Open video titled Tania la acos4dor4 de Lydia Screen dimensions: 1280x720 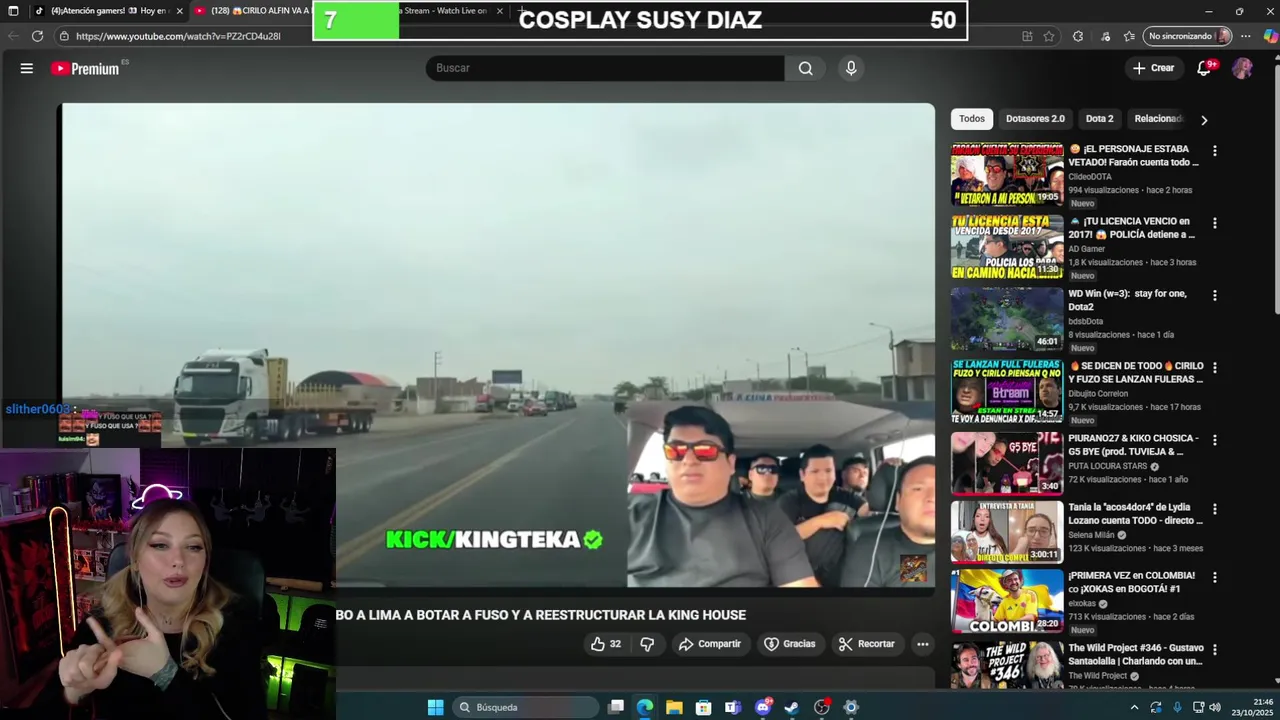point(1135,514)
